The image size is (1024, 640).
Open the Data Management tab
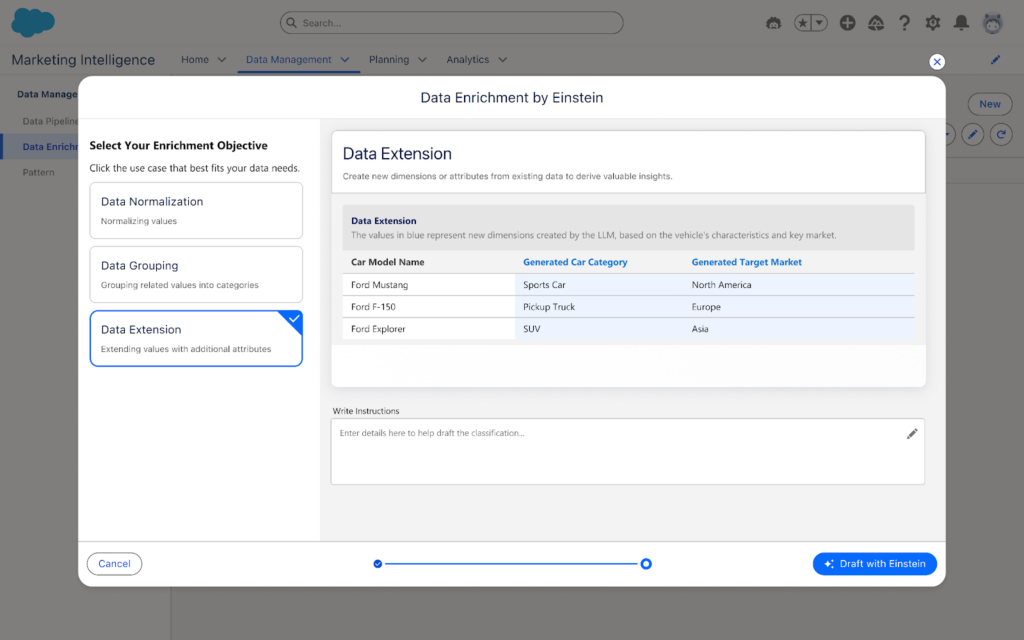288,60
